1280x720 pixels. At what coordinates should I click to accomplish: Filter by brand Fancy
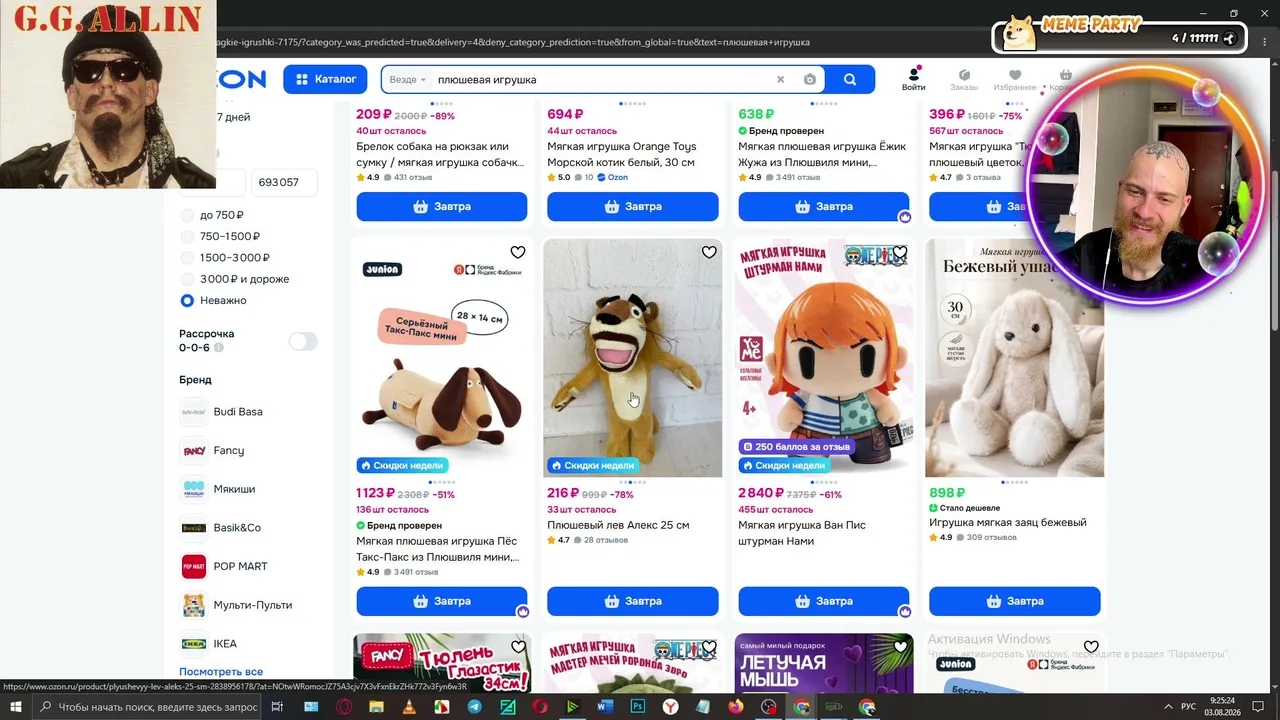(212, 451)
